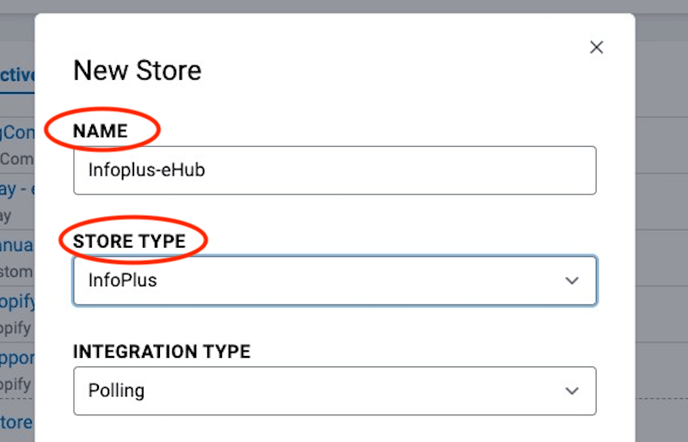Click the STORE TYPE field label
The width and height of the screenshot is (688, 442).
coord(129,241)
